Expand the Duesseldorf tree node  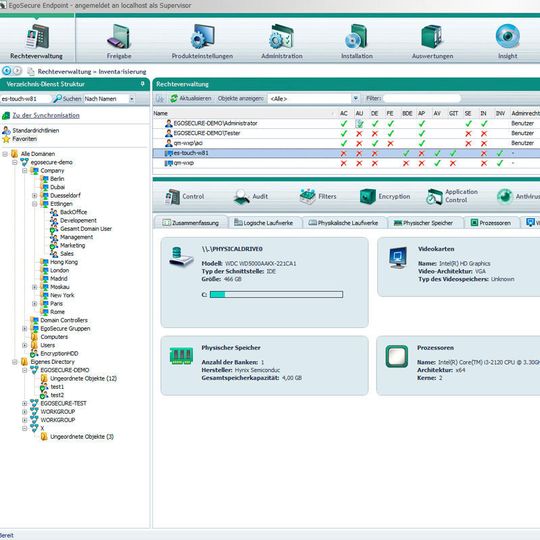click(x=34, y=196)
